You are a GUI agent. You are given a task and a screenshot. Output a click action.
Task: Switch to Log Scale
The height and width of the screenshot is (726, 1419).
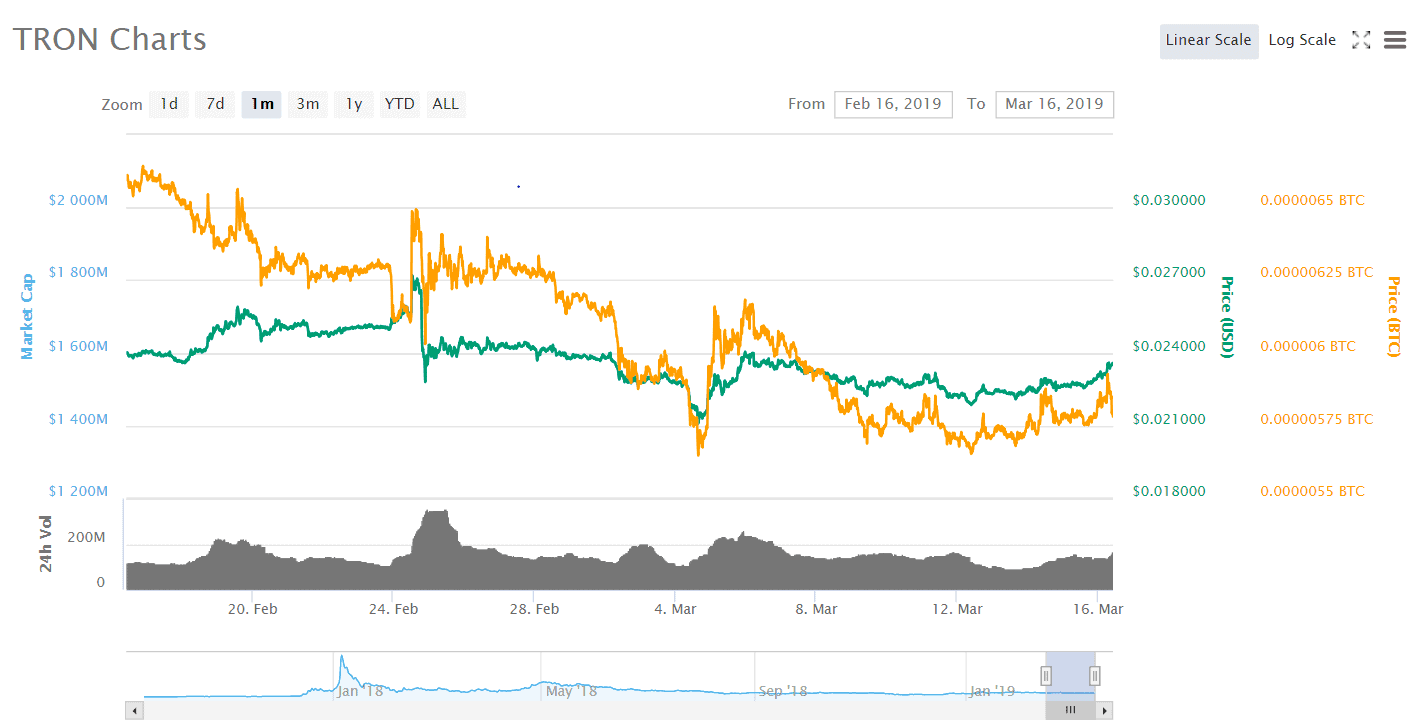click(1302, 41)
